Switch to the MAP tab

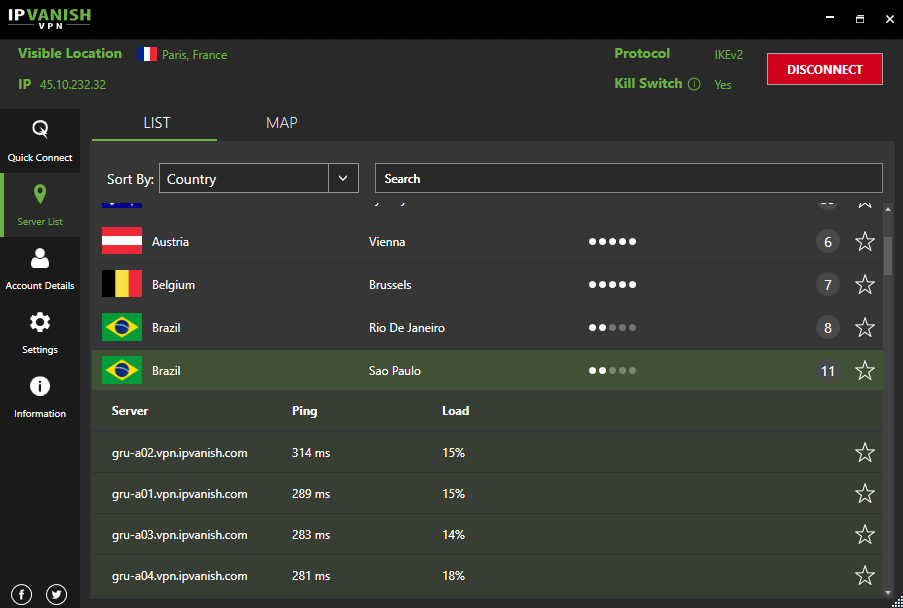pyautogui.click(x=282, y=123)
